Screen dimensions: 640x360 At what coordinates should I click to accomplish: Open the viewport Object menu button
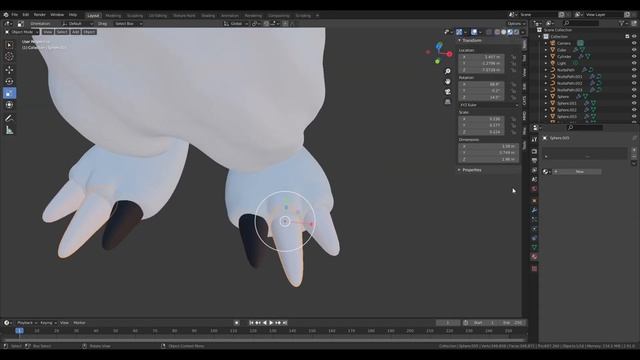tap(89, 32)
